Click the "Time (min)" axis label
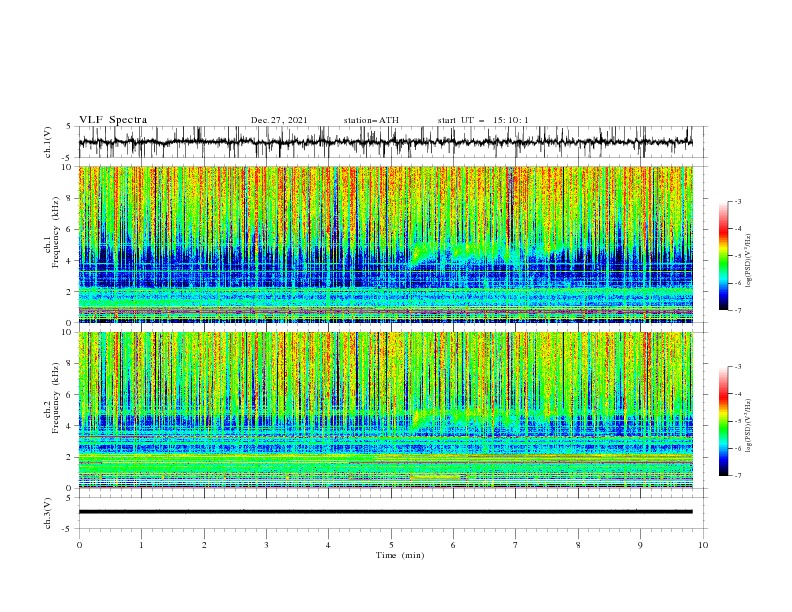Screen dimensions: 792x612 coord(400,555)
